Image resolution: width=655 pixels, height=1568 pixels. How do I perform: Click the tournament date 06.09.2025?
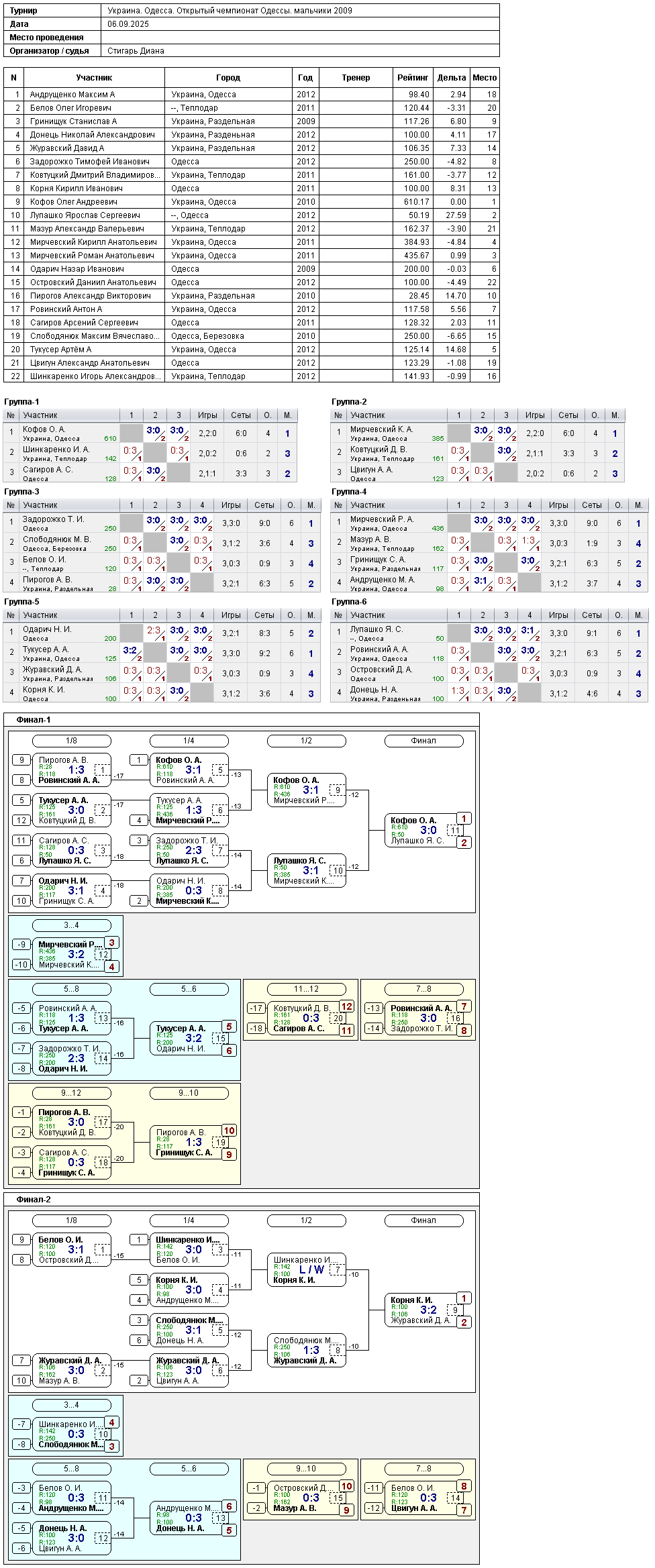point(128,24)
